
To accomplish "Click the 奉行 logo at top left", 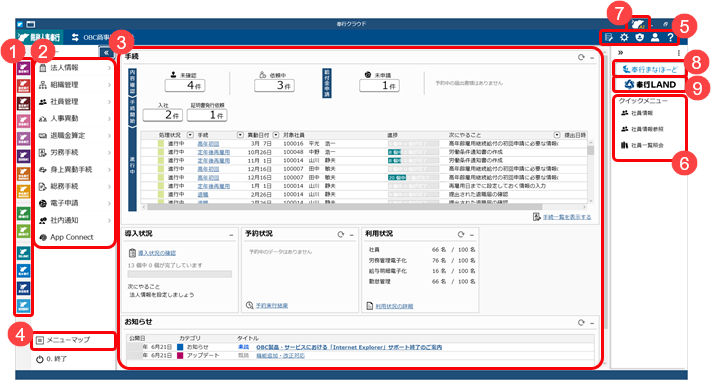I will click(39, 38).
